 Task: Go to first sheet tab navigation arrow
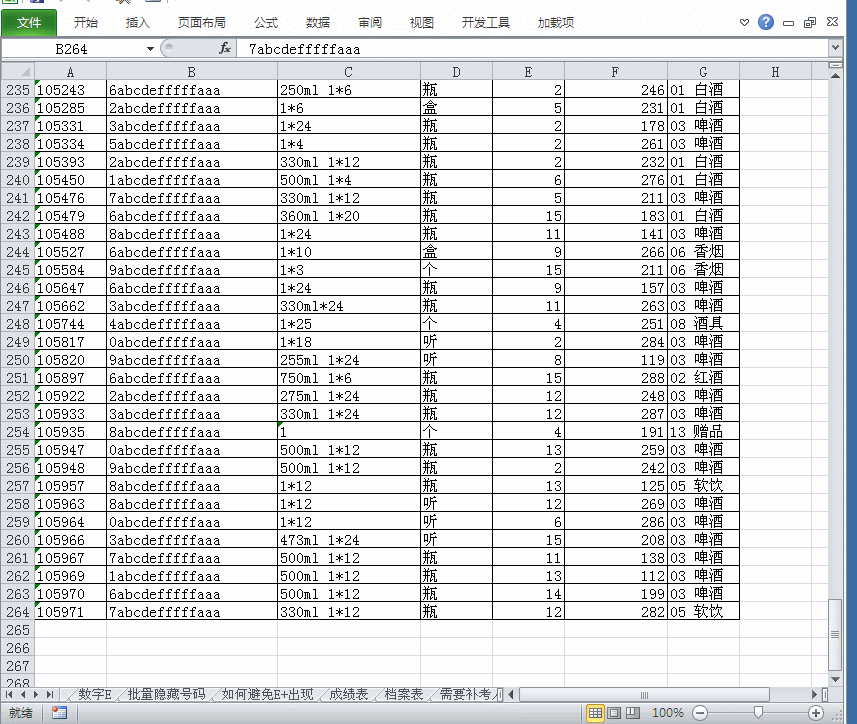point(9,694)
